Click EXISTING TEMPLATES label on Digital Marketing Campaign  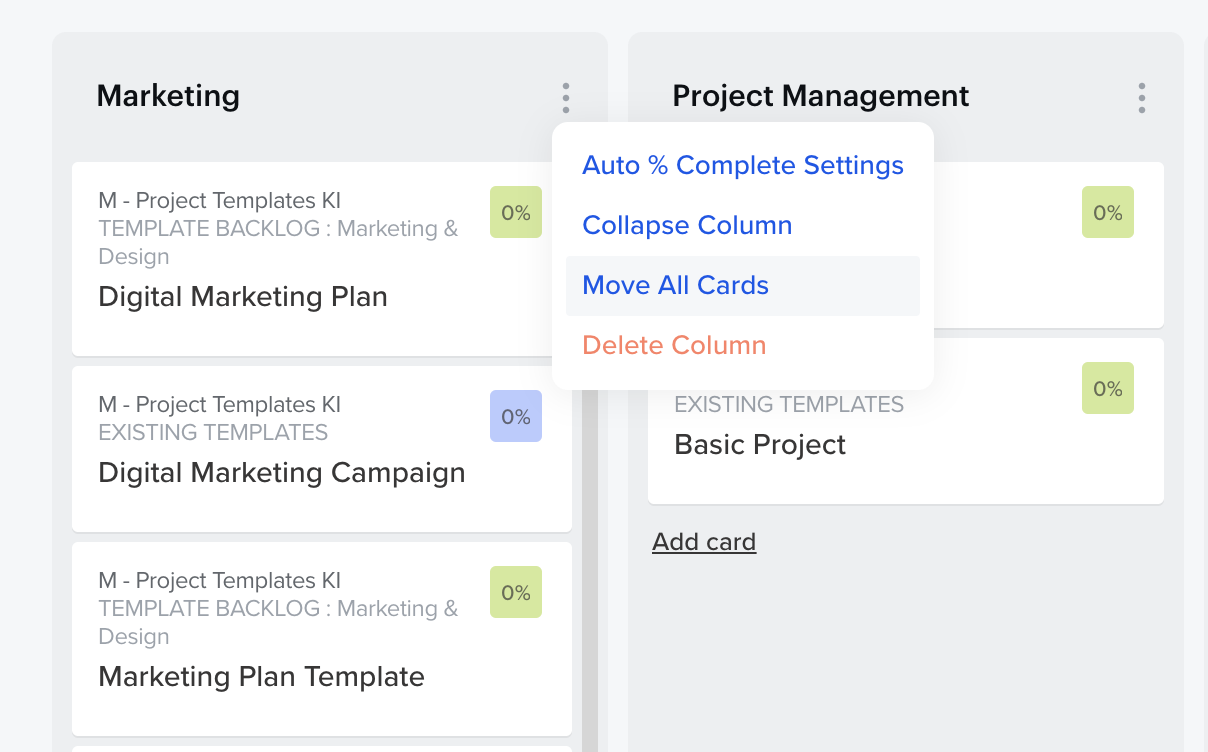point(213,433)
